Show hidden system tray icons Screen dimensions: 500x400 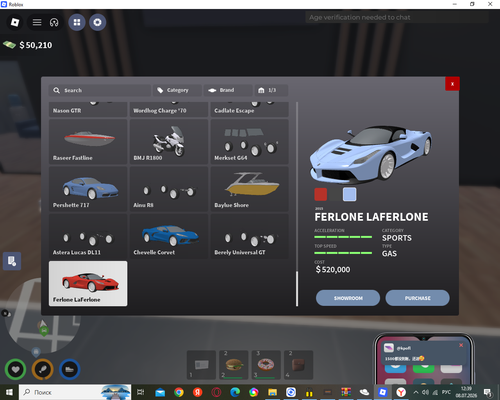[416, 392]
